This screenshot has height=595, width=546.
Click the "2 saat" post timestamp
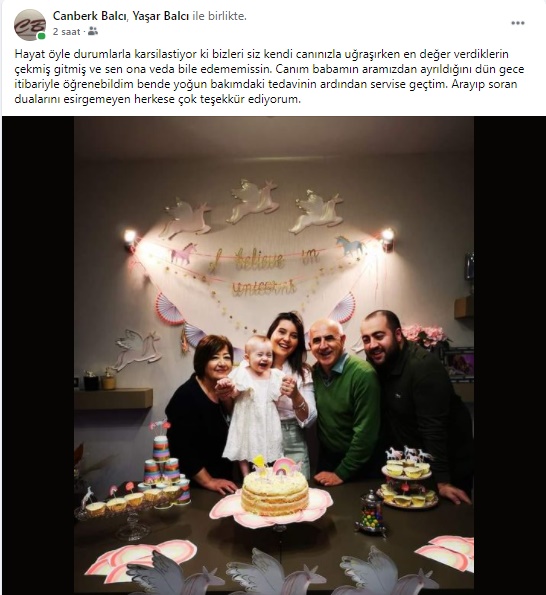[66, 32]
